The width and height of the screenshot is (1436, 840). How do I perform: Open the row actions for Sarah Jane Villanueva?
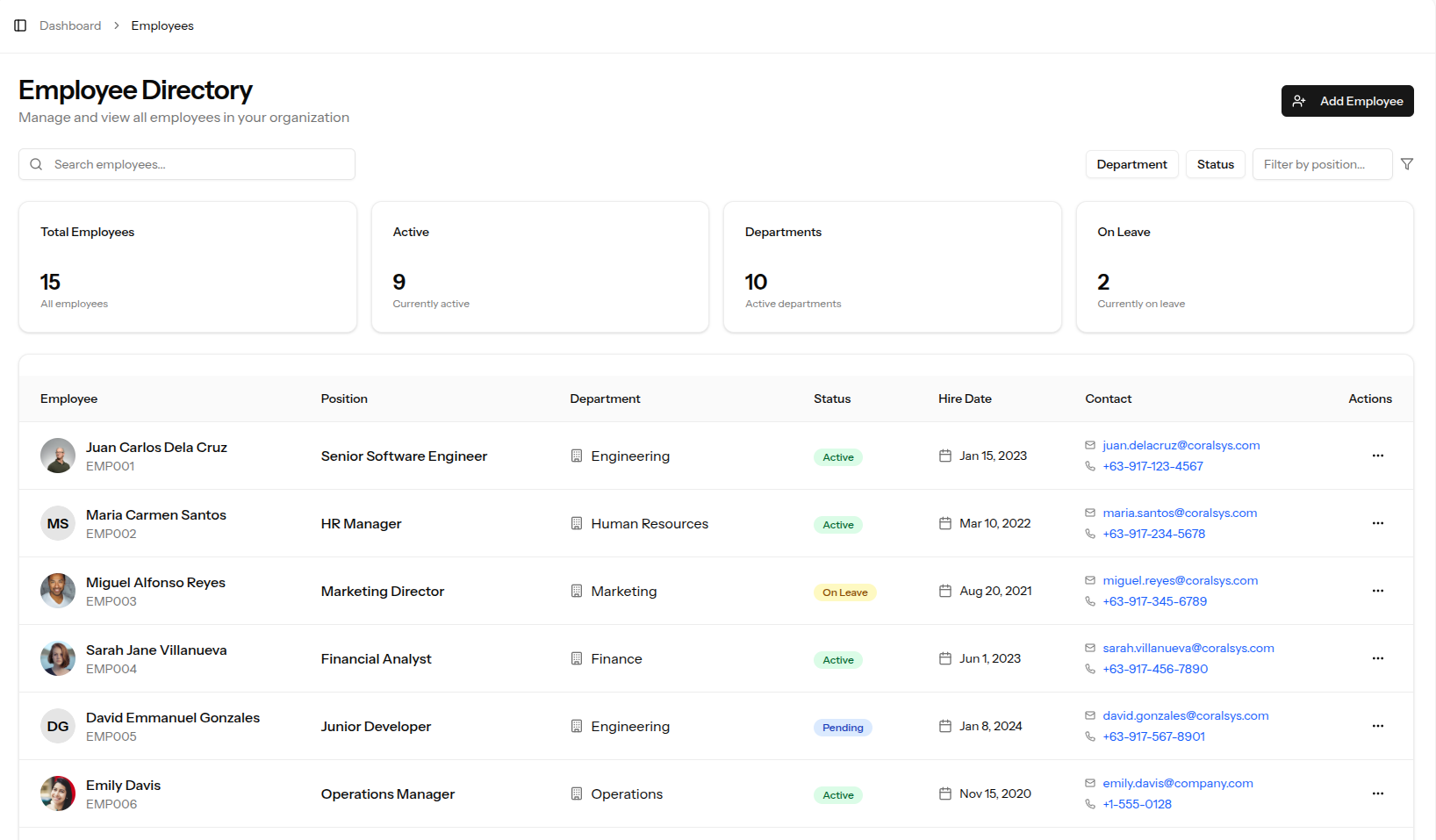click(x=1377, y=658)
